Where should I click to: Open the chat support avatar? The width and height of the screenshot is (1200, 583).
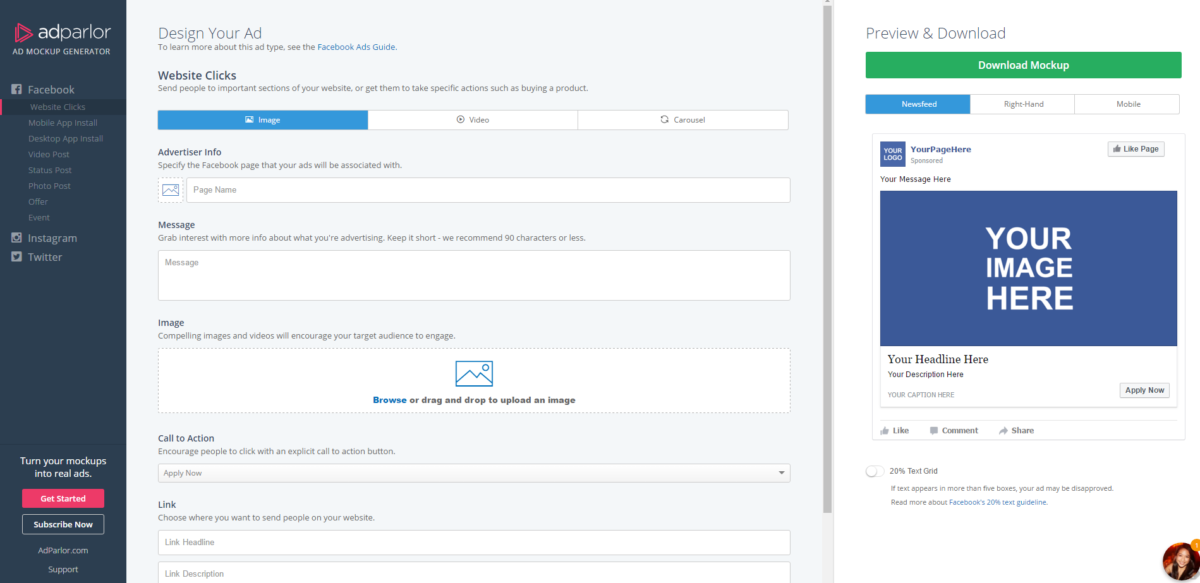point(1181,563)
